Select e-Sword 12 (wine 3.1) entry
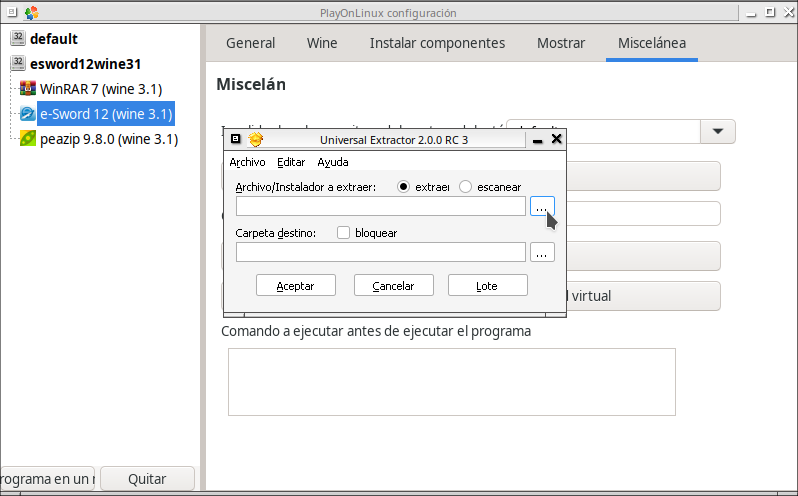 click(106, 113)
